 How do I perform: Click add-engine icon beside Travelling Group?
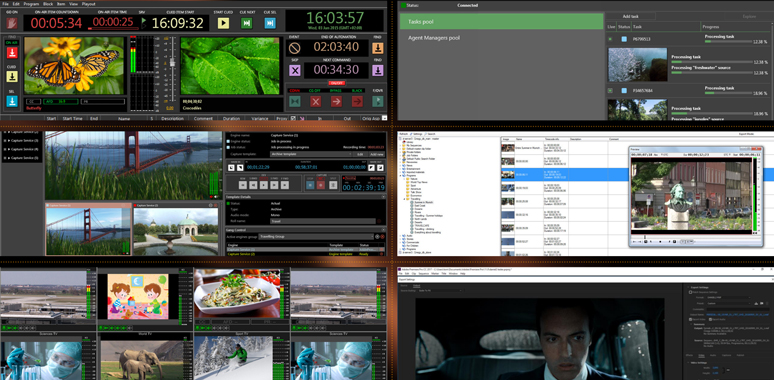(x=377, y=236)
